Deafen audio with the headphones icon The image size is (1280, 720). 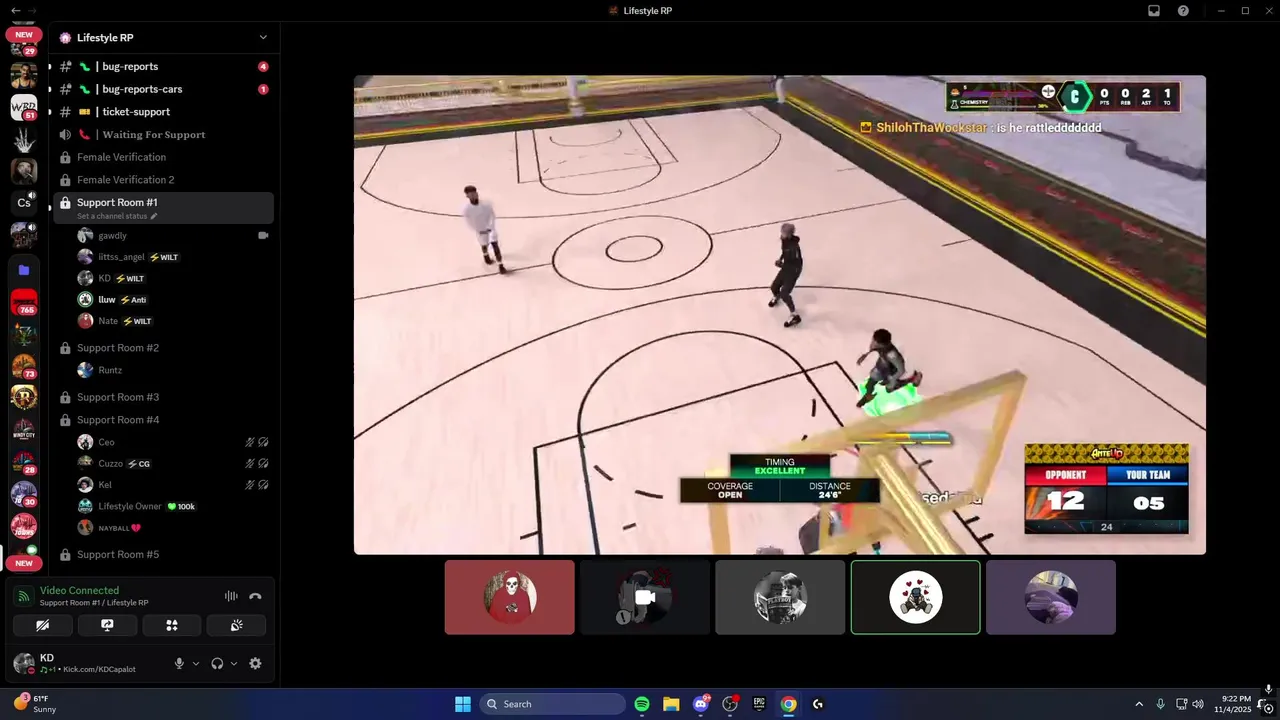[x=217, y=663]
